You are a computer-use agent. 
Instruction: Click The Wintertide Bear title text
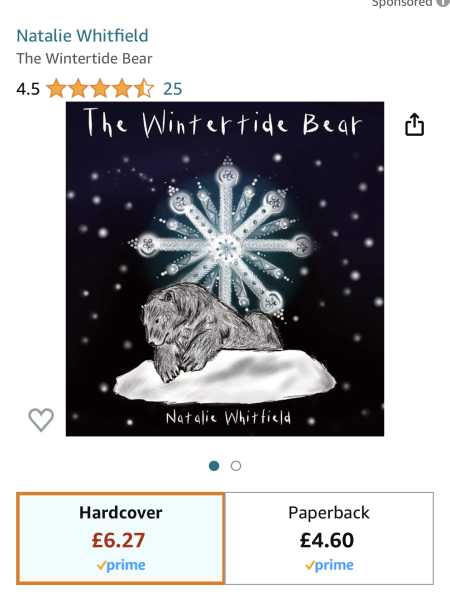click(x=84, y=59)
